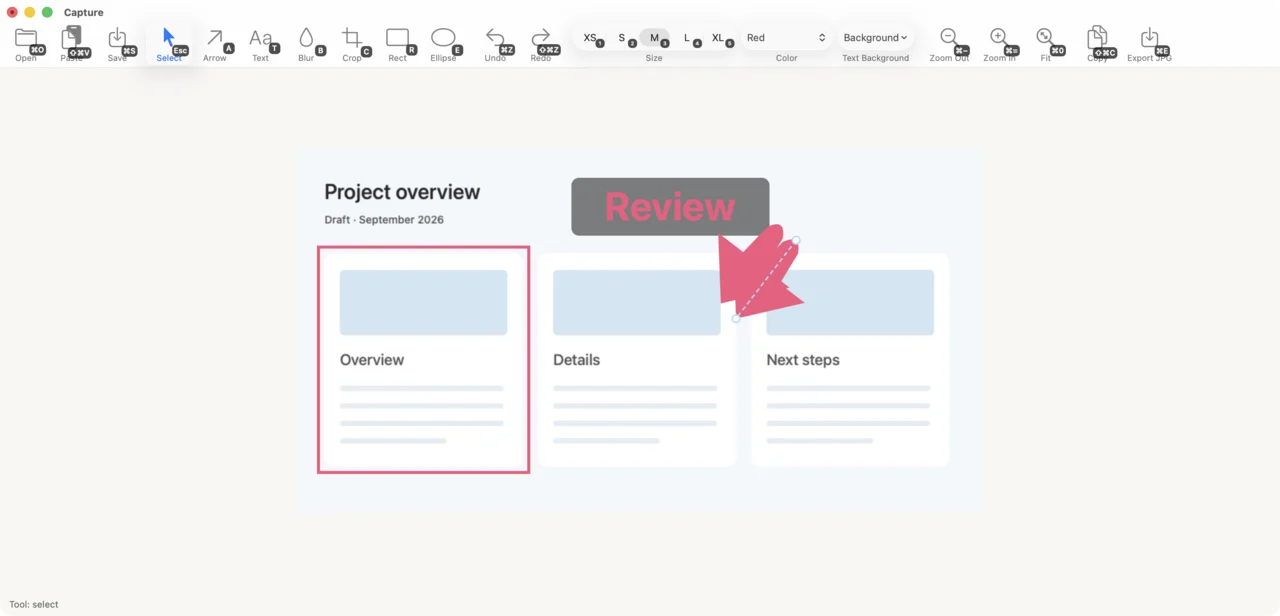1280x616 pixels.
Task: Redo the reverted action
Action: pos(541,43)
